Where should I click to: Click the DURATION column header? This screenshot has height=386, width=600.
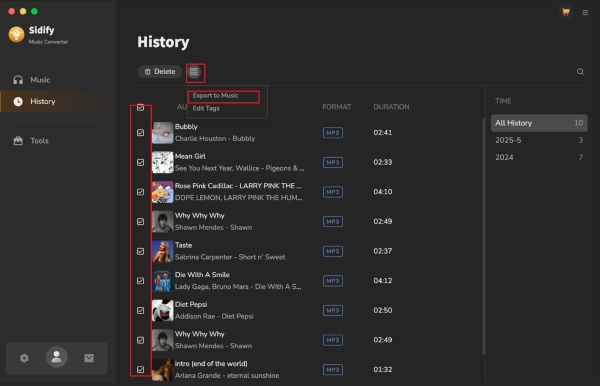click(x=391, y=107)
